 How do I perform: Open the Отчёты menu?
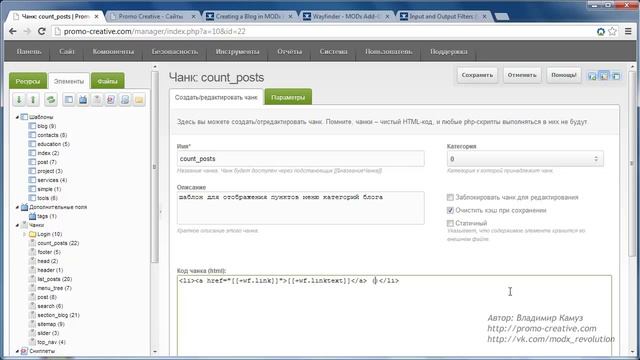[x=289, y=51]
